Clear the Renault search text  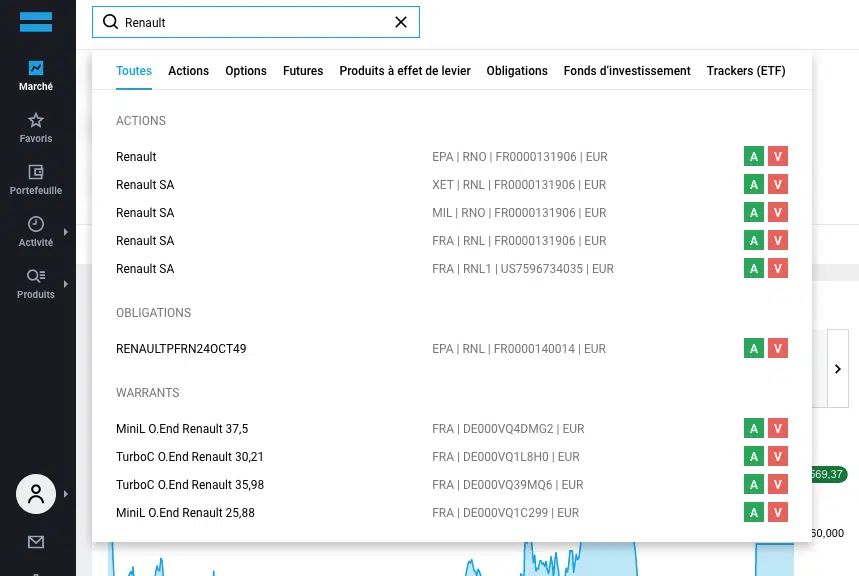(x=401, y=22)
